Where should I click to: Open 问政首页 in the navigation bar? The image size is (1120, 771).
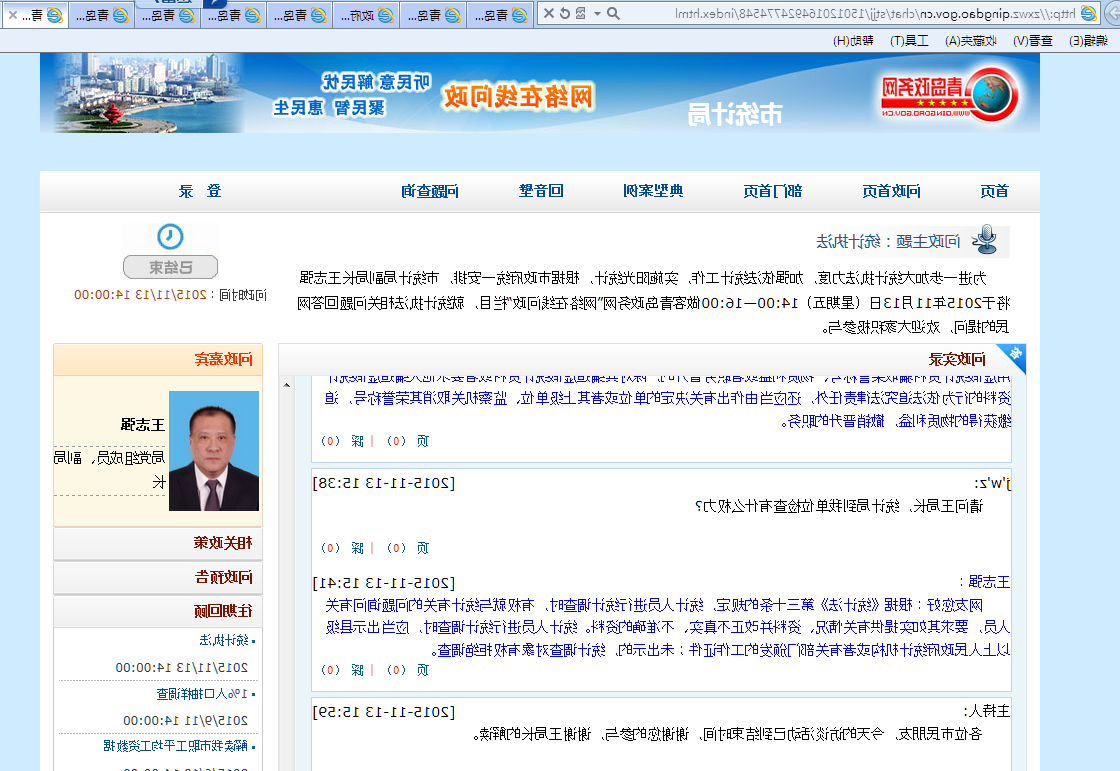click(x=891, y=191)
